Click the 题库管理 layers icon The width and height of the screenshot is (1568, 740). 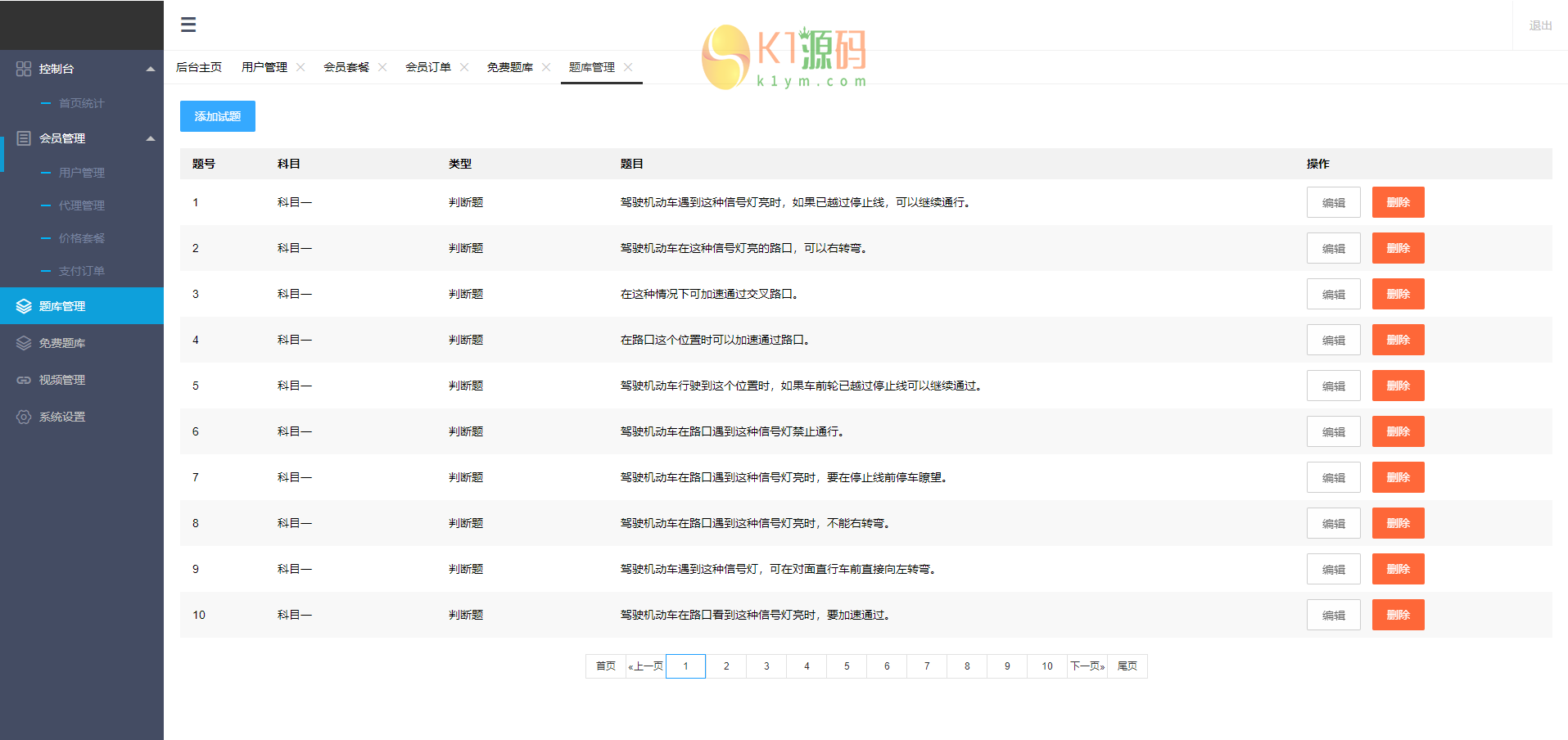click(24, 306)
